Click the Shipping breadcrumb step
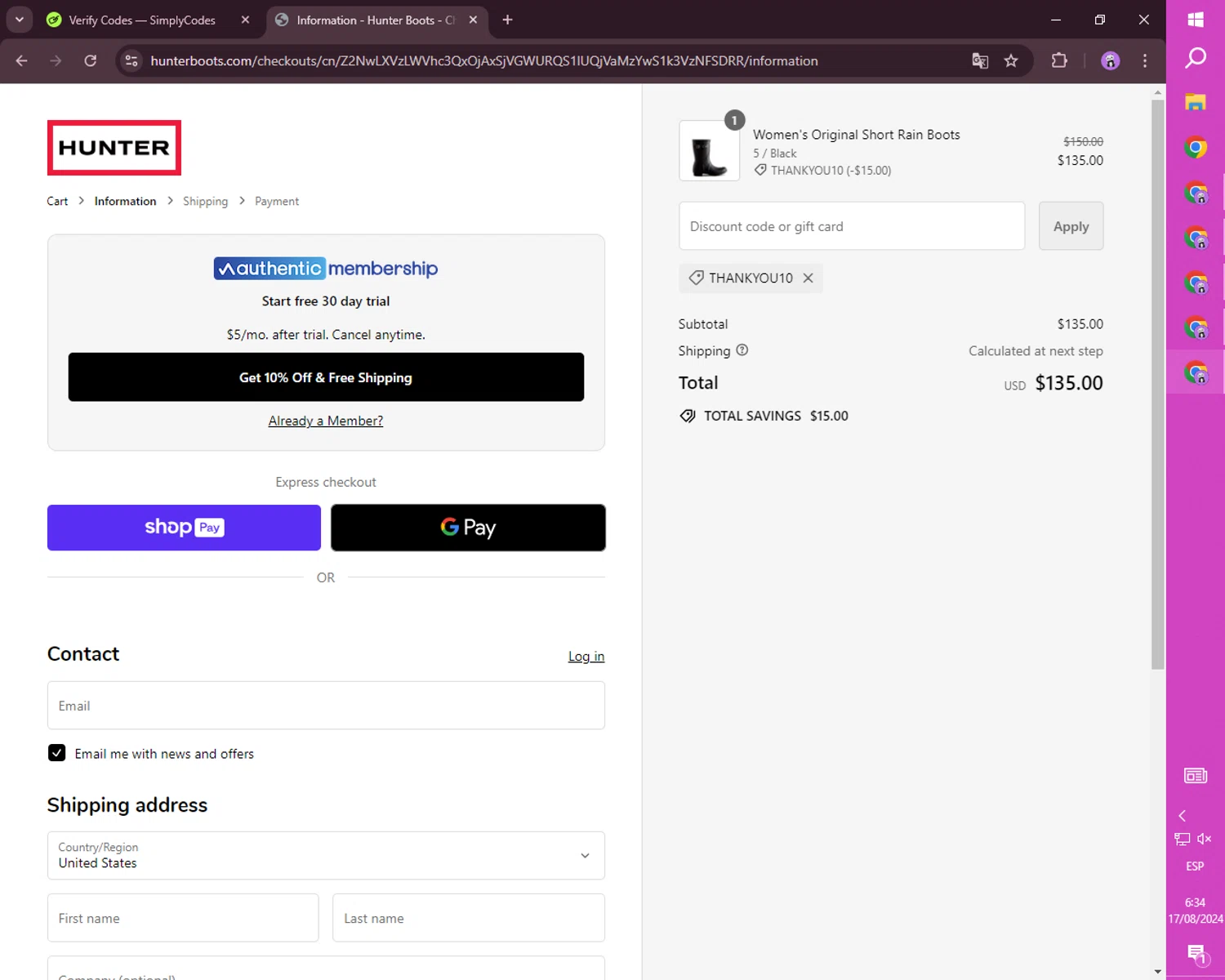 click(x=205, y=201)
